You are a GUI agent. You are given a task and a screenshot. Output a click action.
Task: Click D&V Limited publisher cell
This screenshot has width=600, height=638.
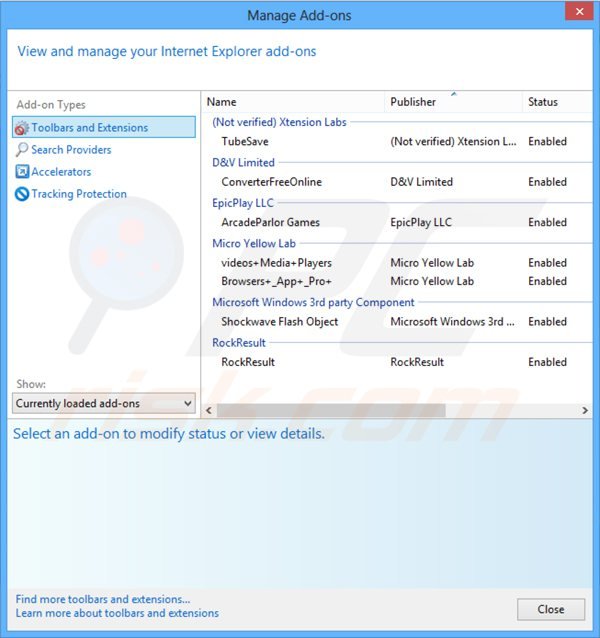click(421, 182)
